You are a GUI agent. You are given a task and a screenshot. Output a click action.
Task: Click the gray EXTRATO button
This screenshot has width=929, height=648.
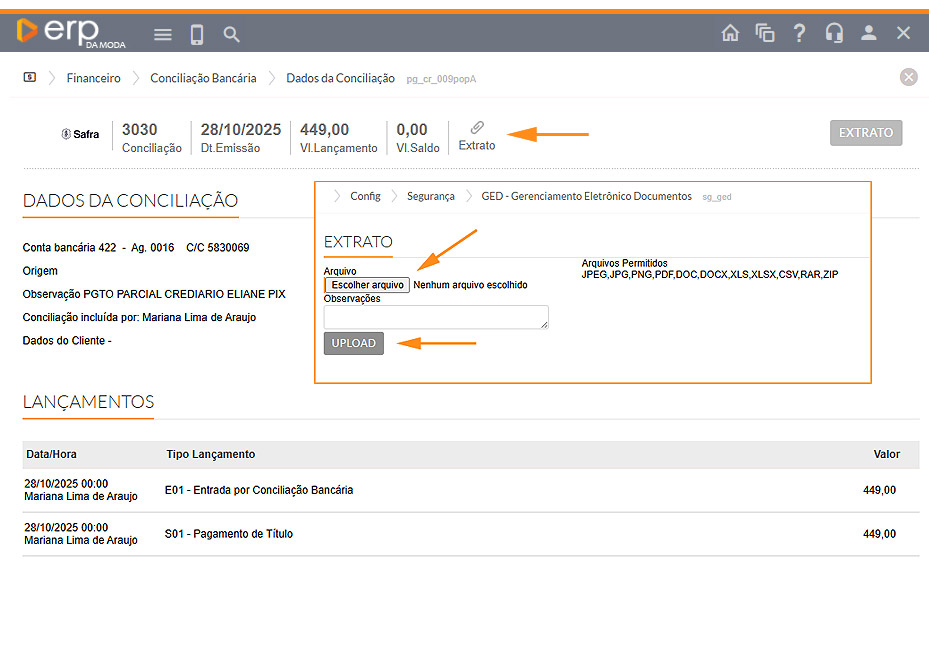coord(865,133)
